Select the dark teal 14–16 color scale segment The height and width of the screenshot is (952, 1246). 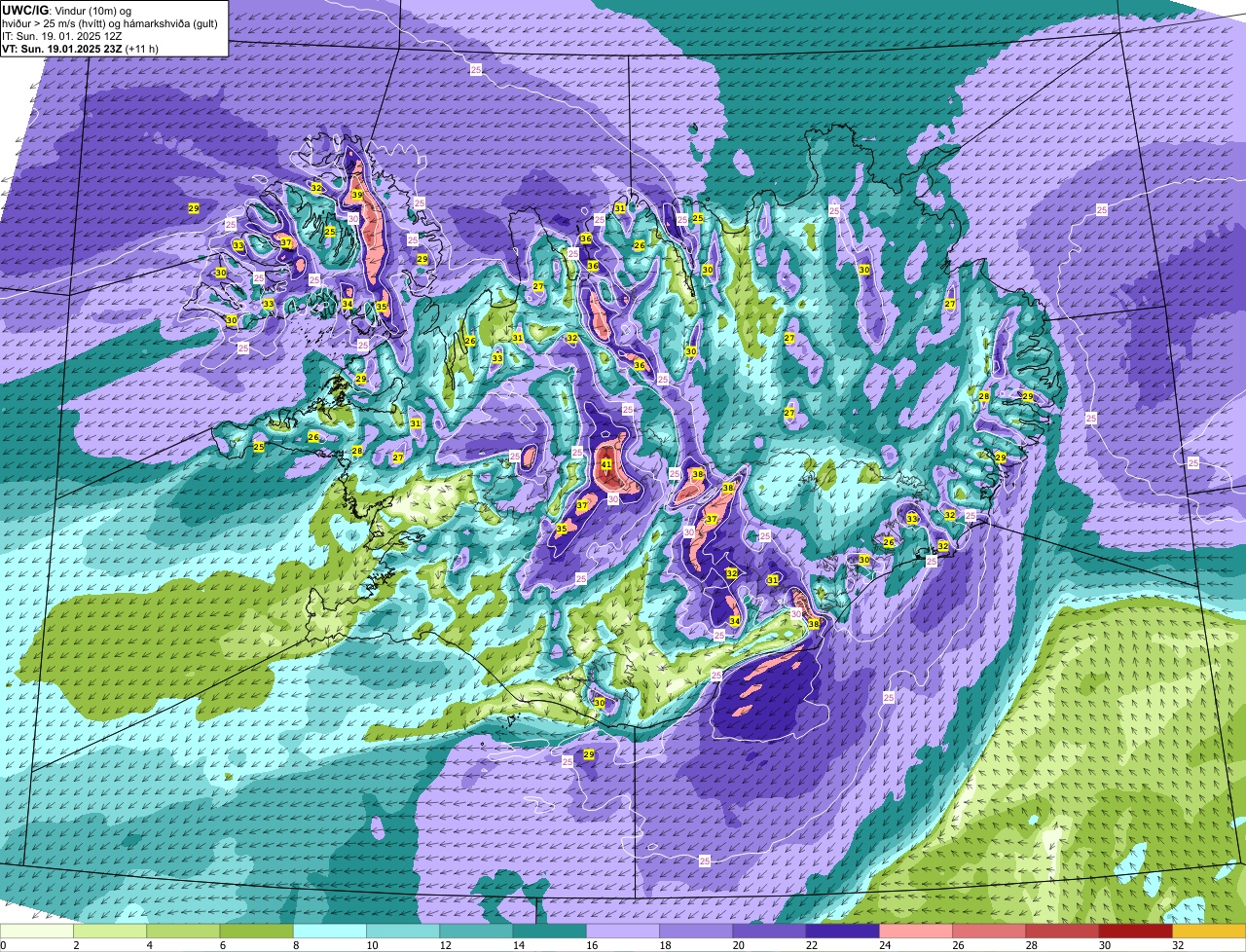(550, 931)
